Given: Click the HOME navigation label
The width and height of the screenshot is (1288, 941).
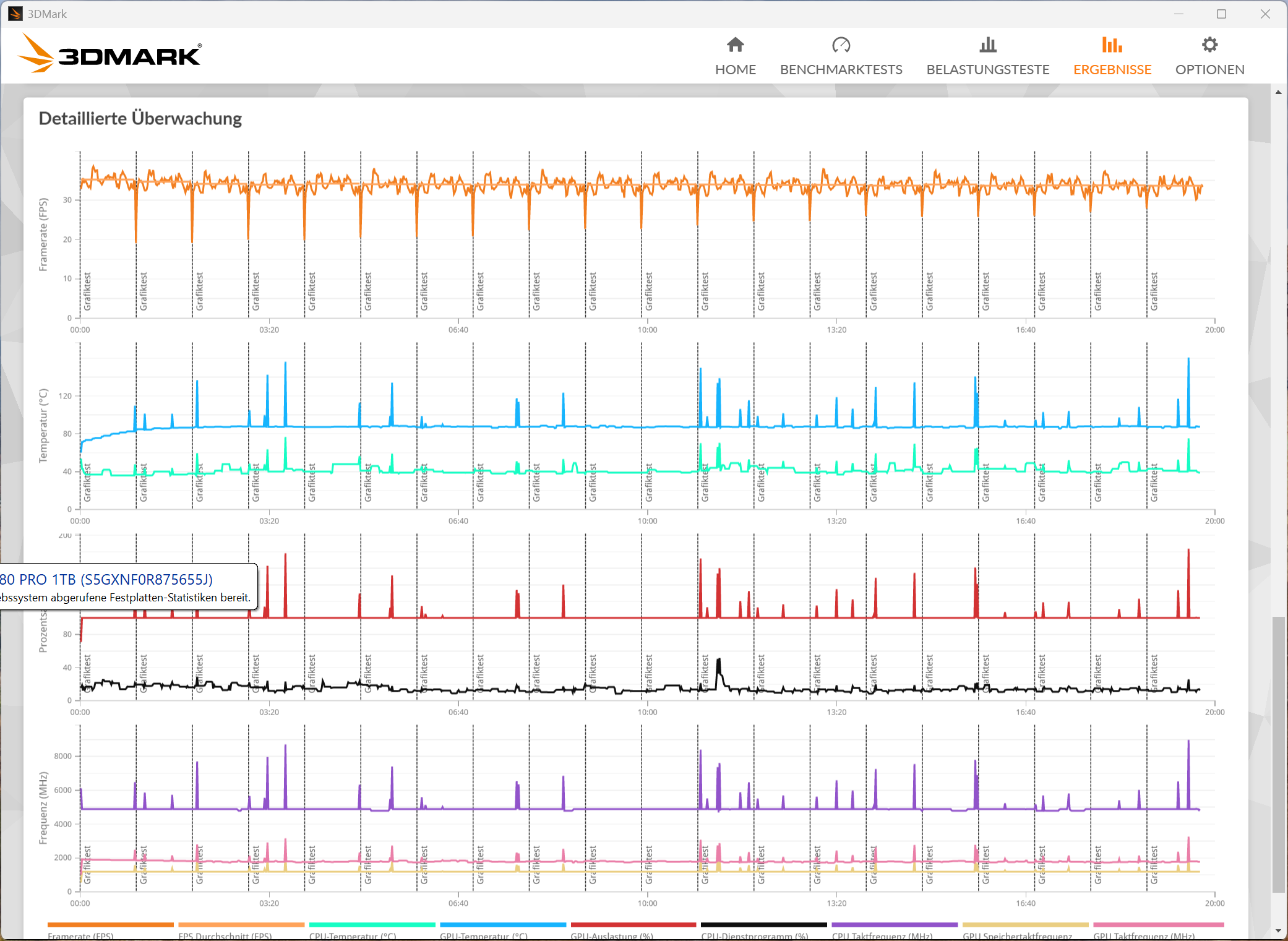Looking at the screenshot, I should pos(735,69).
